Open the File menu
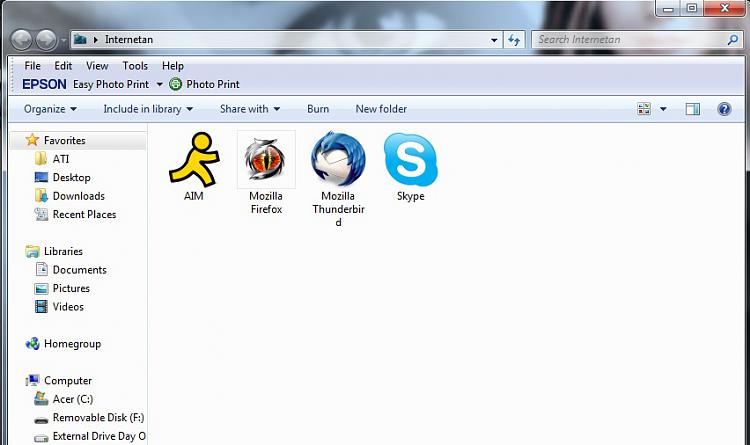Screen dimensions: 750x445 33,66
